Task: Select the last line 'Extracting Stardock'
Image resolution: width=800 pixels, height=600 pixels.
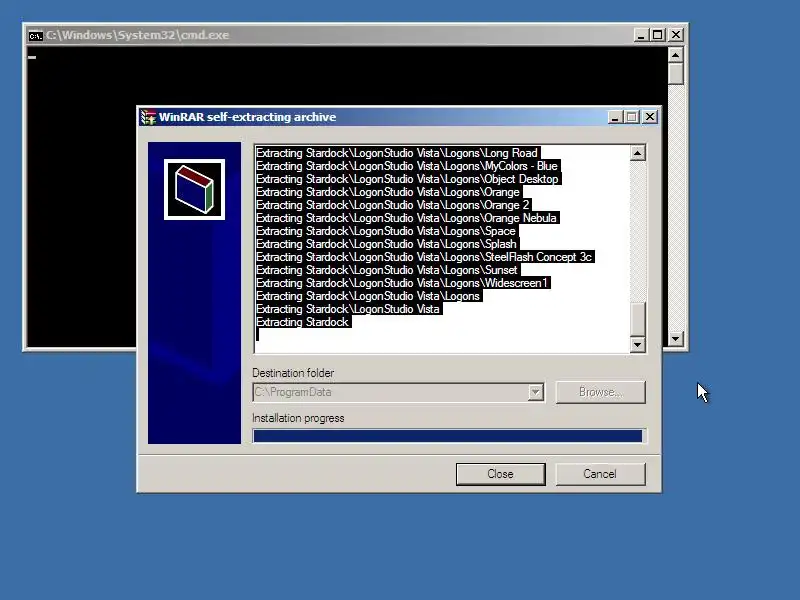Action: [303, 322]
